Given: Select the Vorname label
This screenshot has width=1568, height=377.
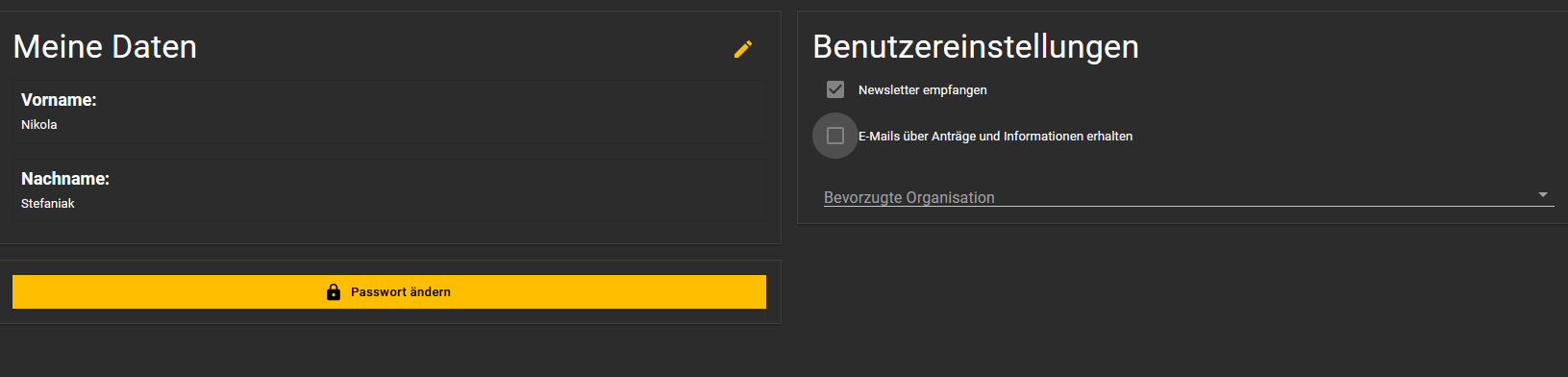Looking at the screenshot, I should (x=59, y=100).
